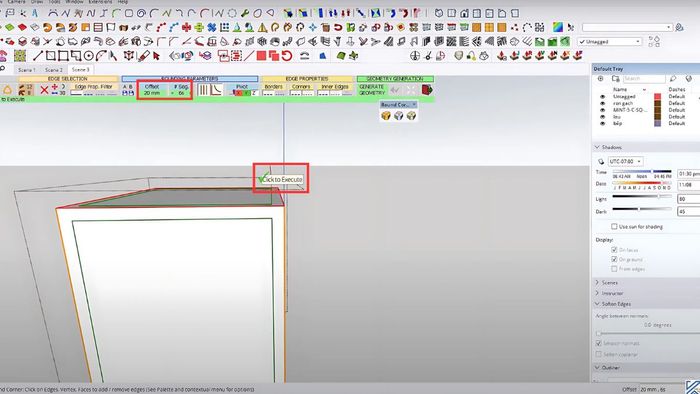Choose the curved-profile rounding mode icon
The width and height of the screenshot is (700, 394).
[217, 90]
